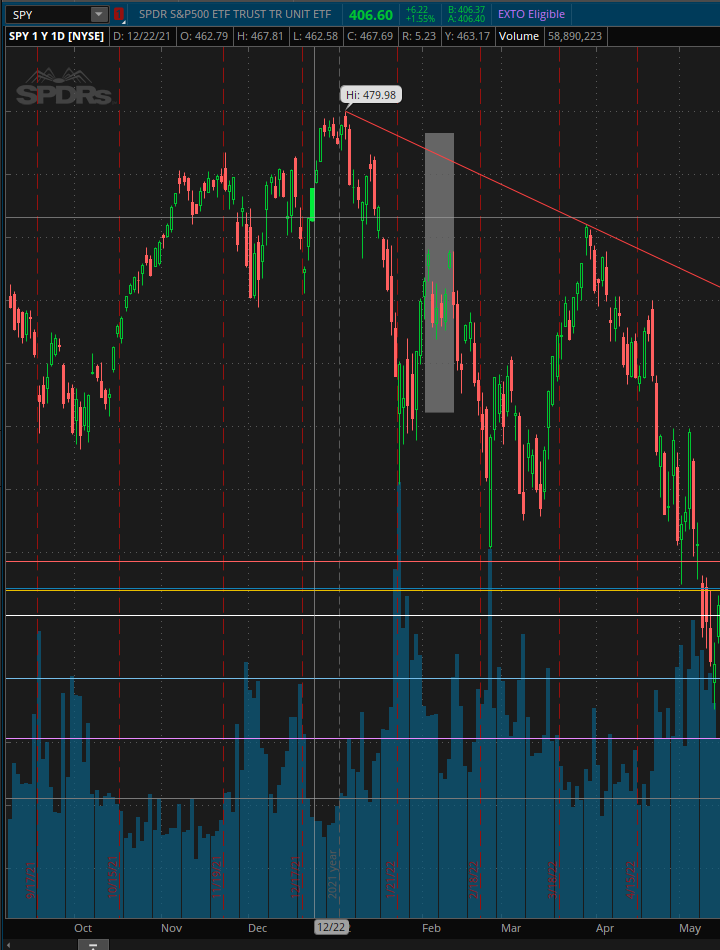Click the 3/18/22 expiration date marker
720x950 pixels.
coord(553,880)
